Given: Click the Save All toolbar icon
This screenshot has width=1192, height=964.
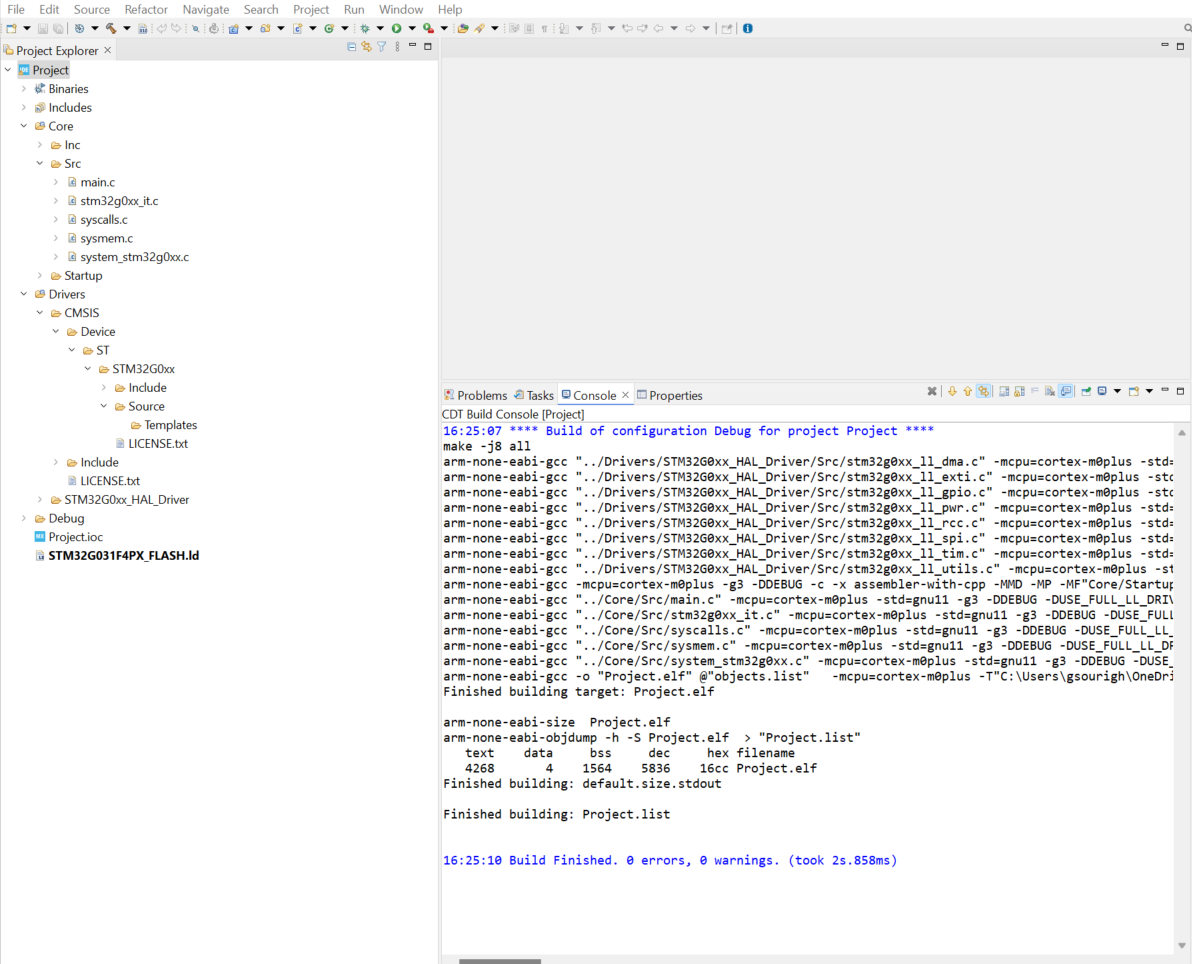Looking at the screenshot, I should pos(57,28).
